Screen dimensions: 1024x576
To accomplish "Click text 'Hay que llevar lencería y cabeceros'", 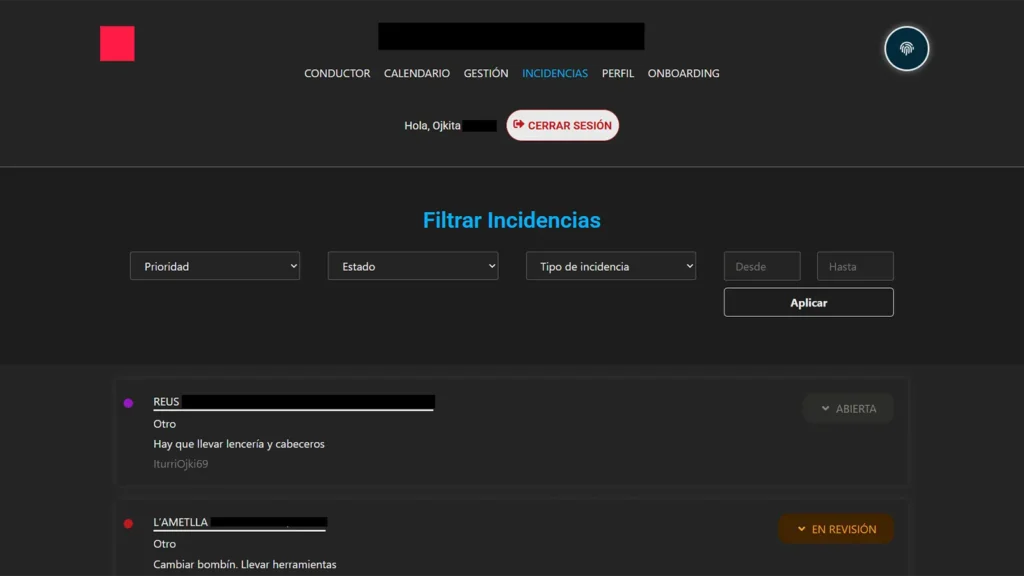I will pyautogui.click(x=239, y=444).
